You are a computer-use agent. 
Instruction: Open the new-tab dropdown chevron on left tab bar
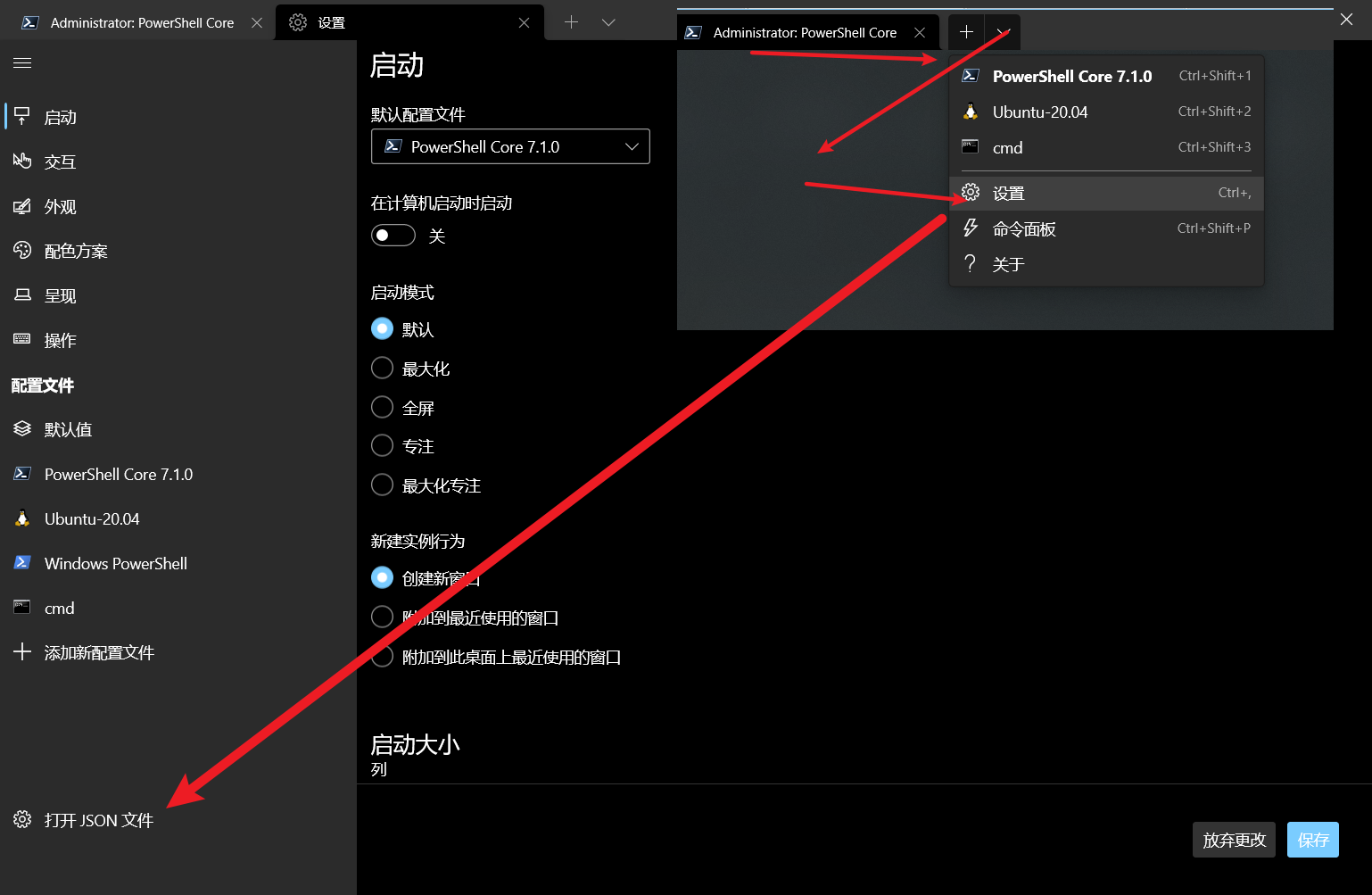pyautogui.click(x=608, y=22)
